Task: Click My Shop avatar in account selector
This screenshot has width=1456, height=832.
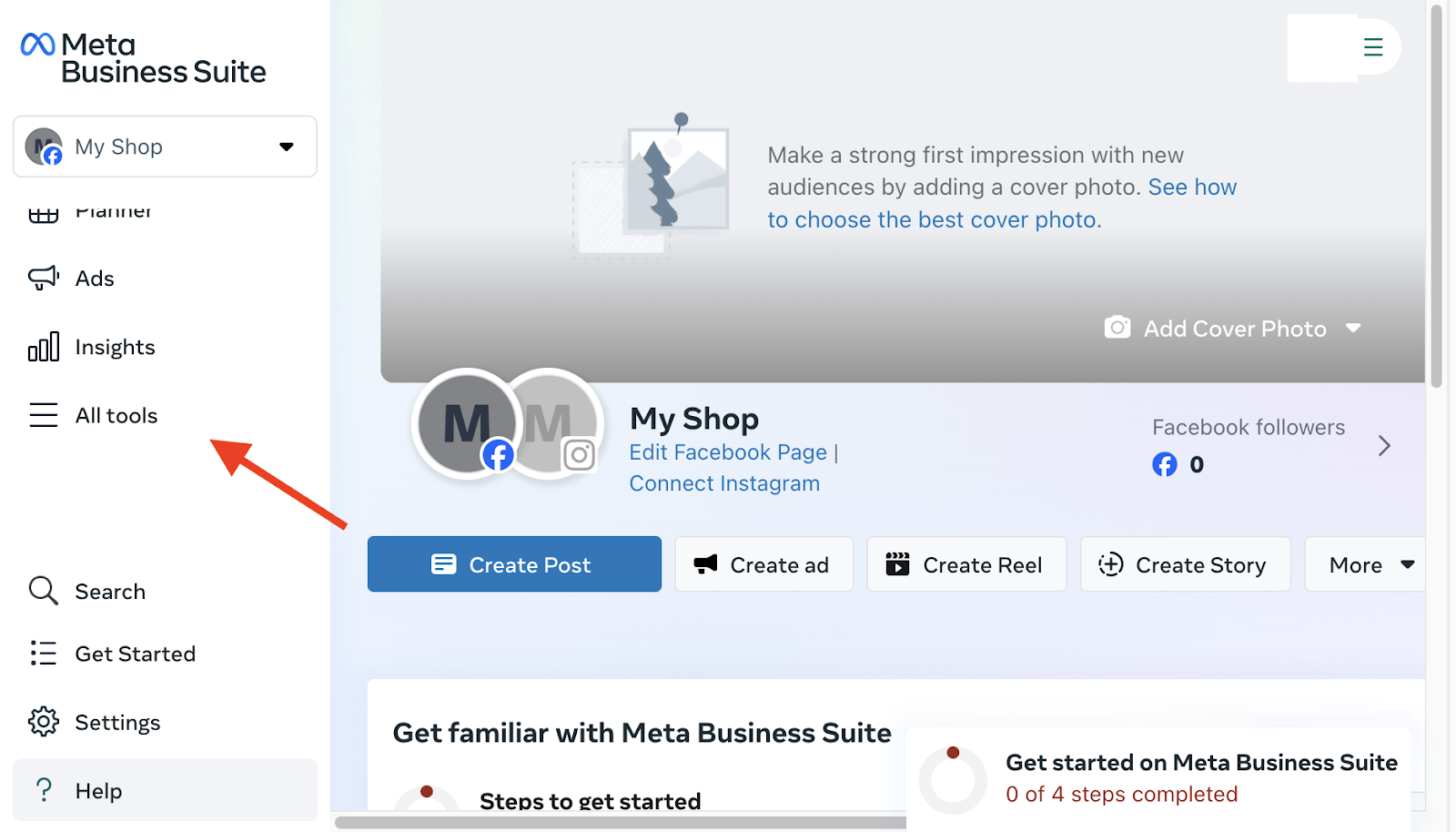Action: click(x=44, y=147)
